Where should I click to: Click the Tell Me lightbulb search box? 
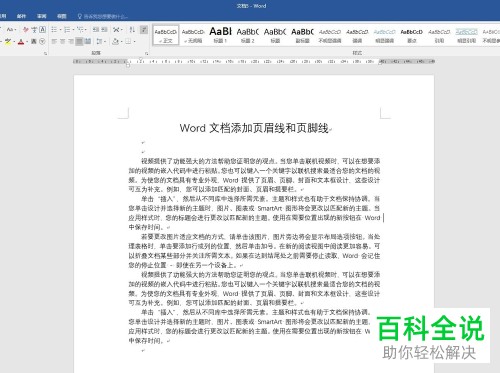103,16
